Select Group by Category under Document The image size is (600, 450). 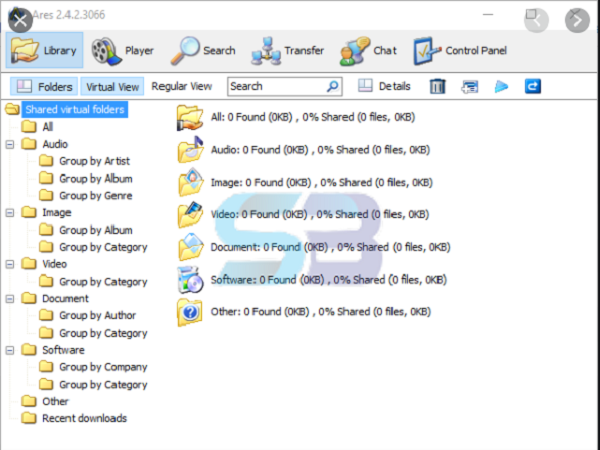tap(103, 333)
